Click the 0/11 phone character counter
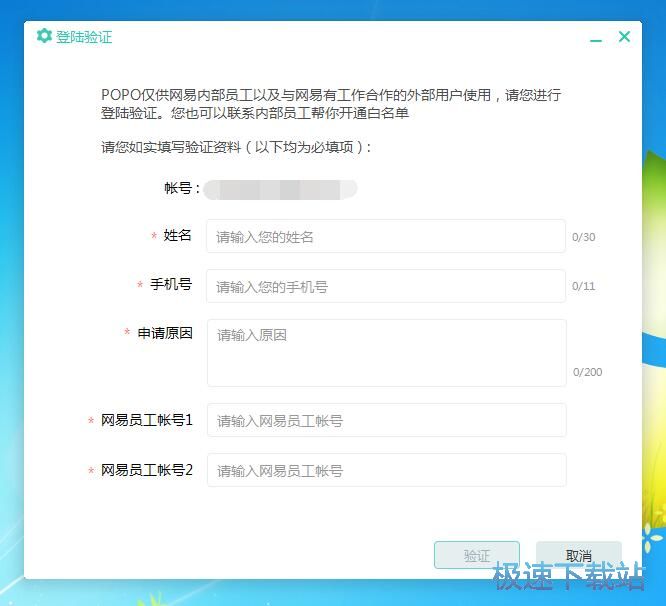 pyautogui.click(x=583, y=287)
